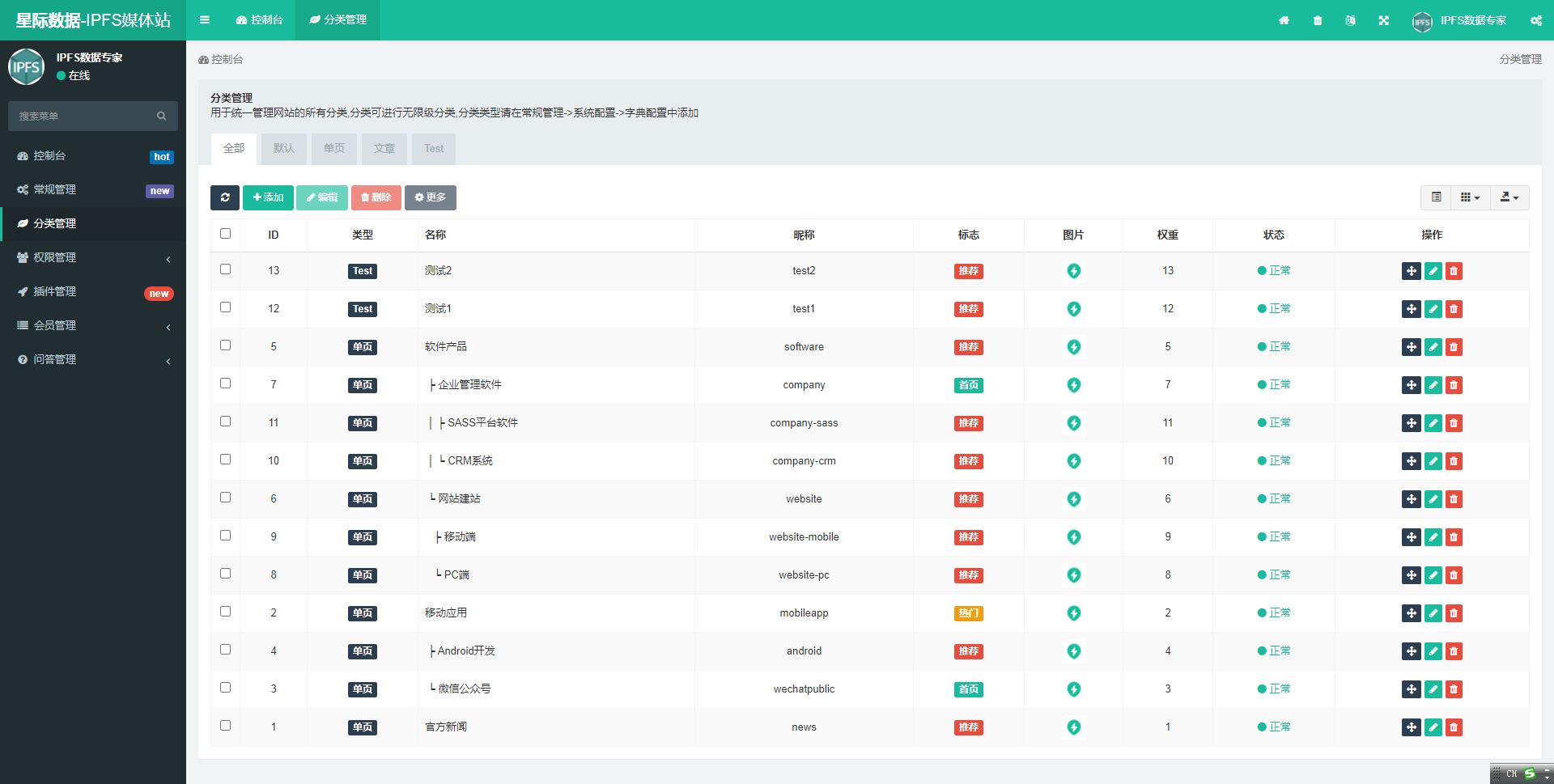The width and height of the screenshot is (1554, 784).
Task: Toggle the sidebar hamburger menu
Action: click(x=205, y=20)
